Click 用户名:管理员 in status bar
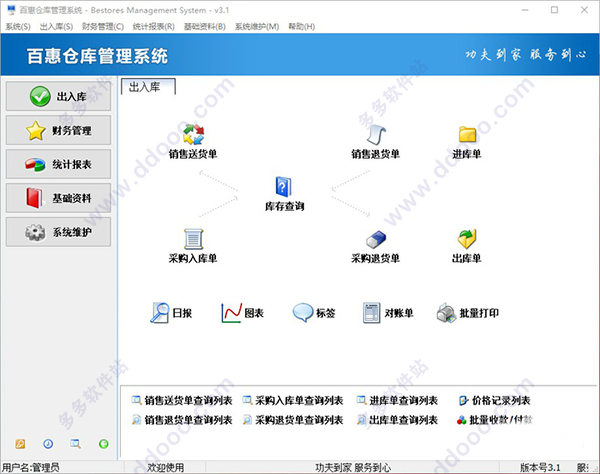This screenshot has width=600, height=474. click(31, 467)
